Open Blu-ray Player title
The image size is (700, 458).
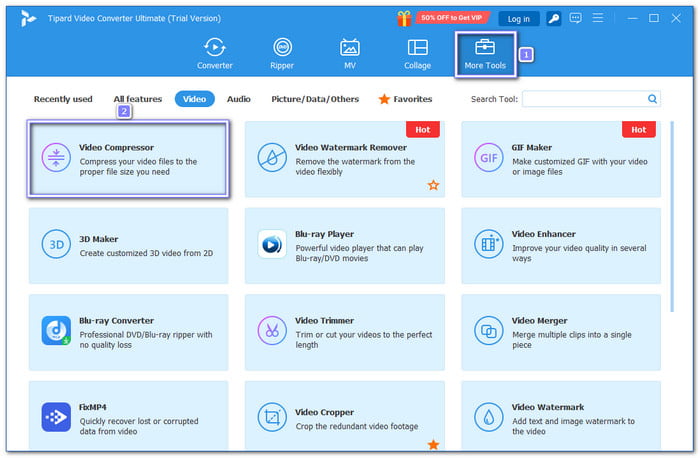(x=325, y=234)
